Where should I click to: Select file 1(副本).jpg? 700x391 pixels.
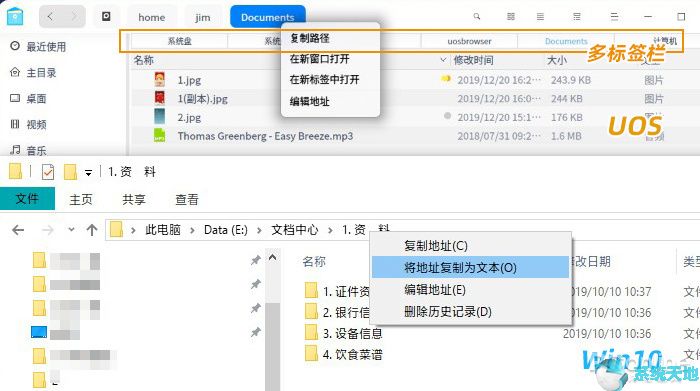(202, 99)
